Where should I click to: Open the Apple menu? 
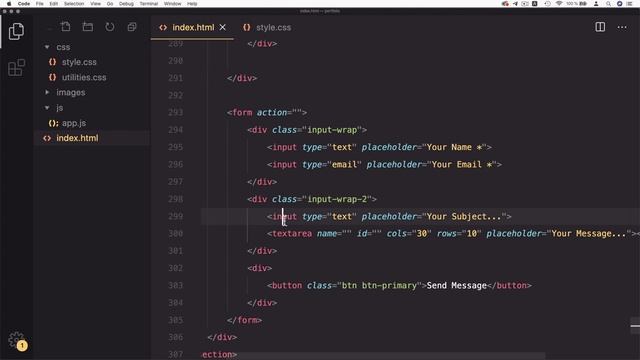(x=9, y=4)
